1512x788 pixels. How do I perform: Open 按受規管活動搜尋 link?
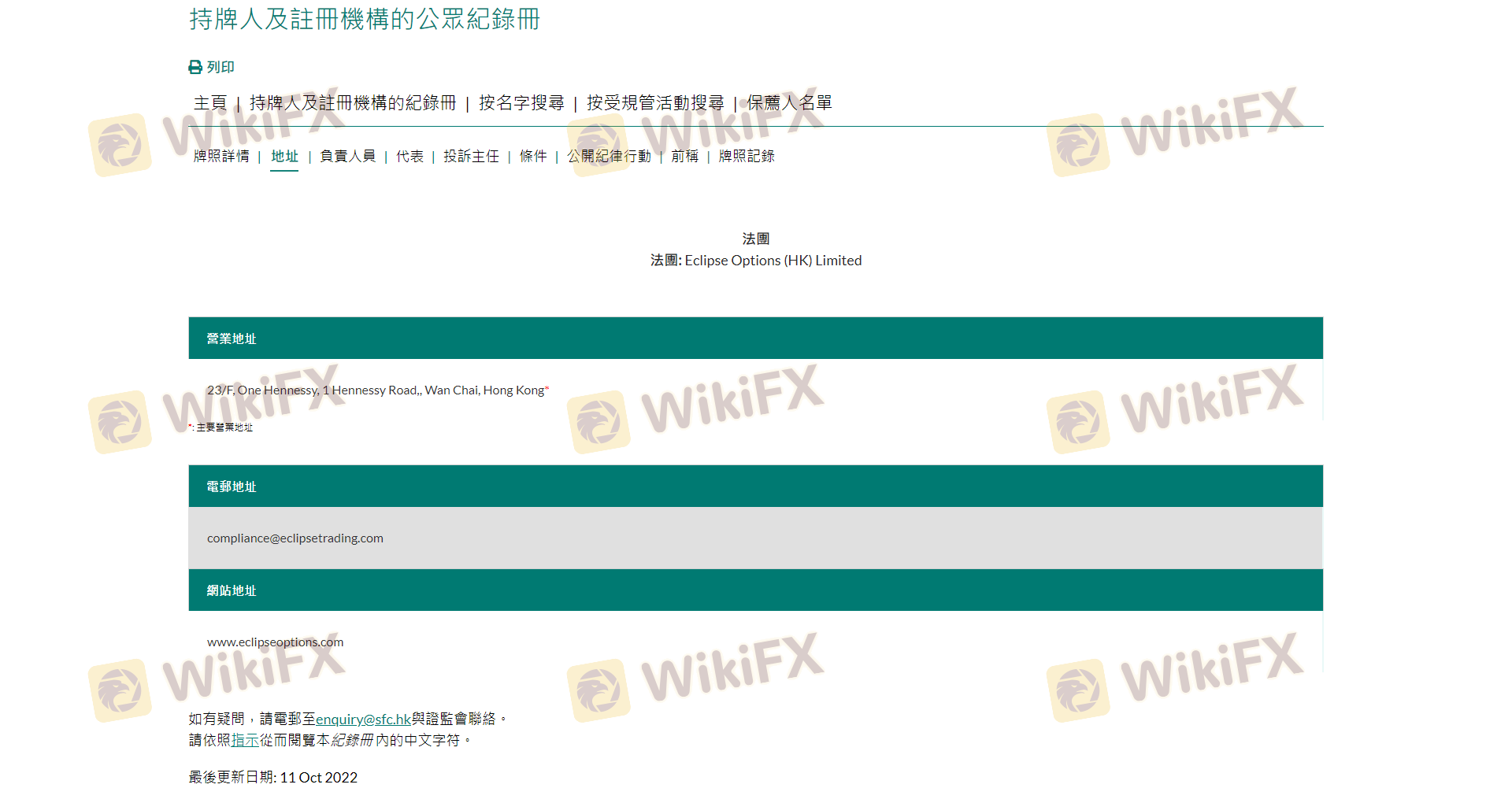(655, 103)
